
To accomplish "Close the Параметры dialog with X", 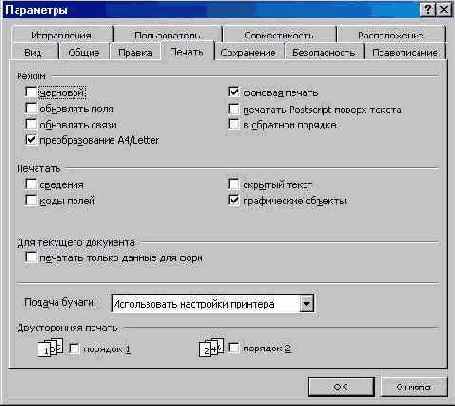I will [444, 10].
